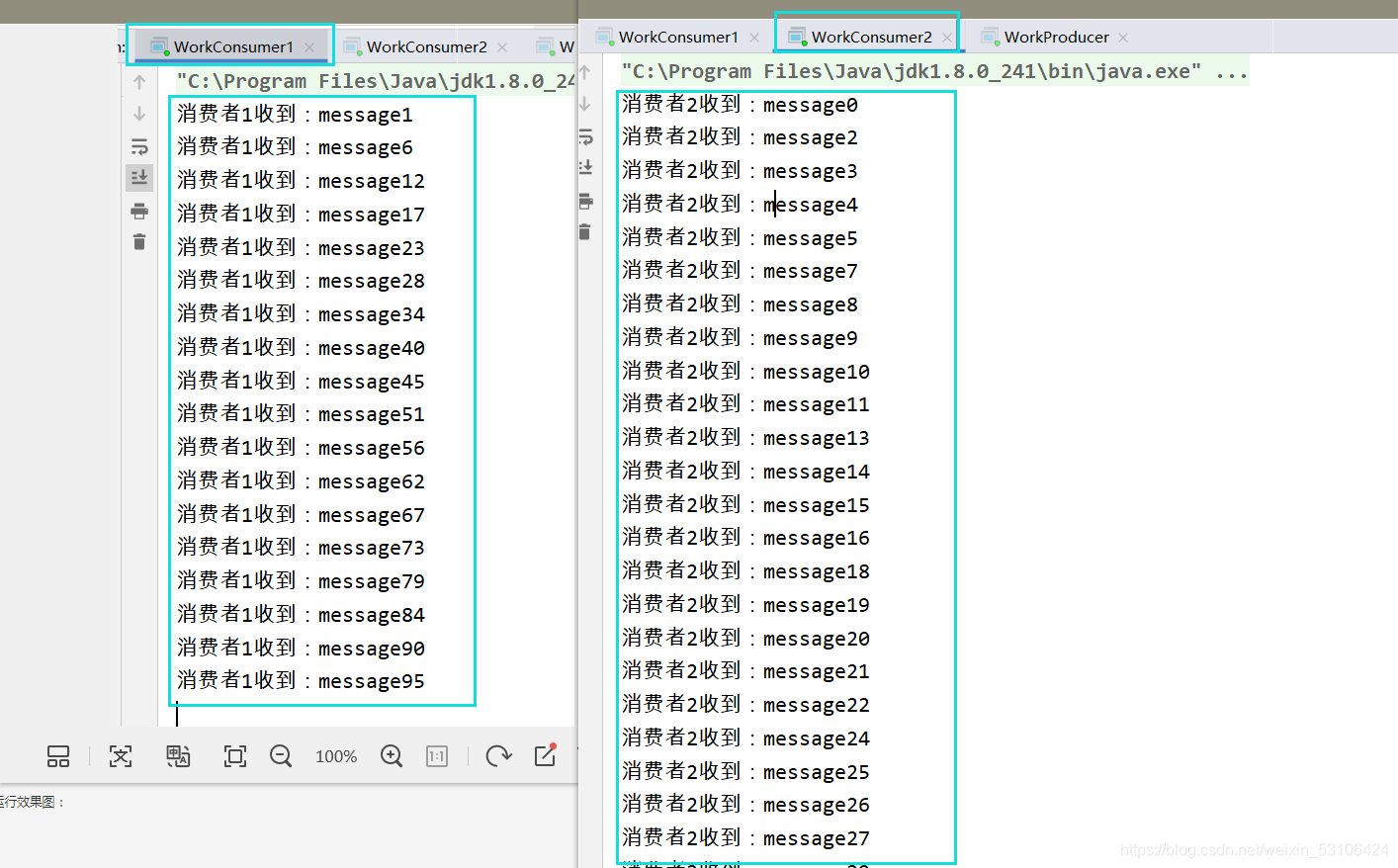This screenshot has height=868, width=1398.
Task: Zoom out with the minus magnifier
Action: click(281, 756)
